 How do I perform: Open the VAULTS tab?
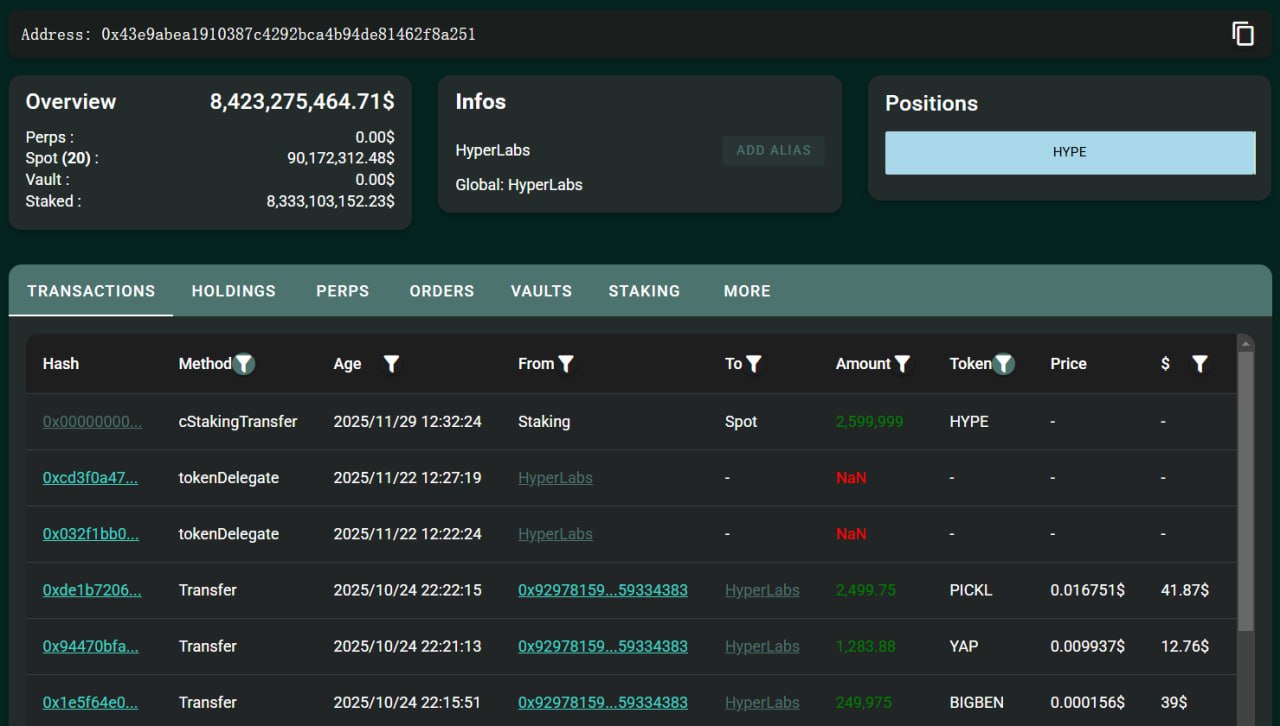click(540, 291)
